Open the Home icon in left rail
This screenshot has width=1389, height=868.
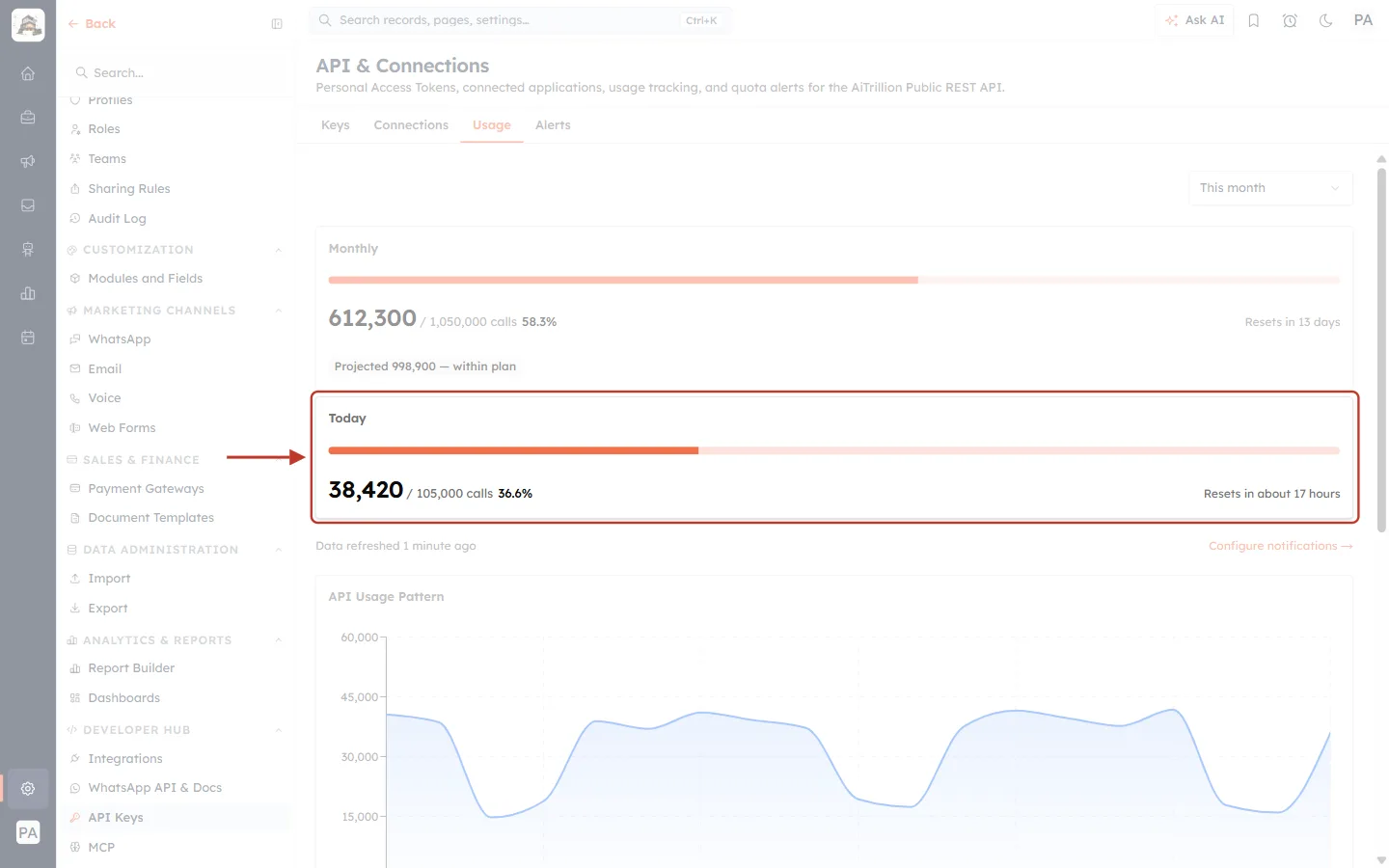28,73
